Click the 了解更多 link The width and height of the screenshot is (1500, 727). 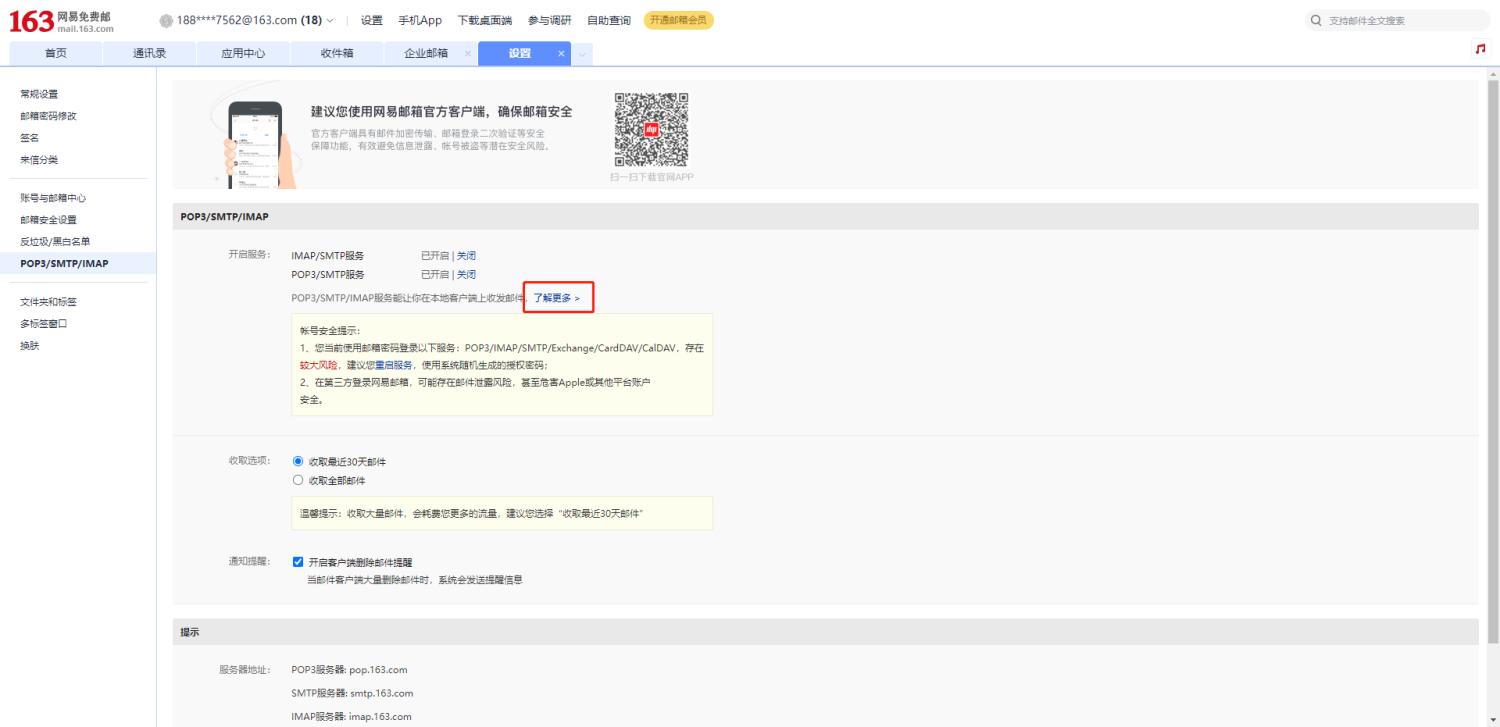(x=556, y=298)
